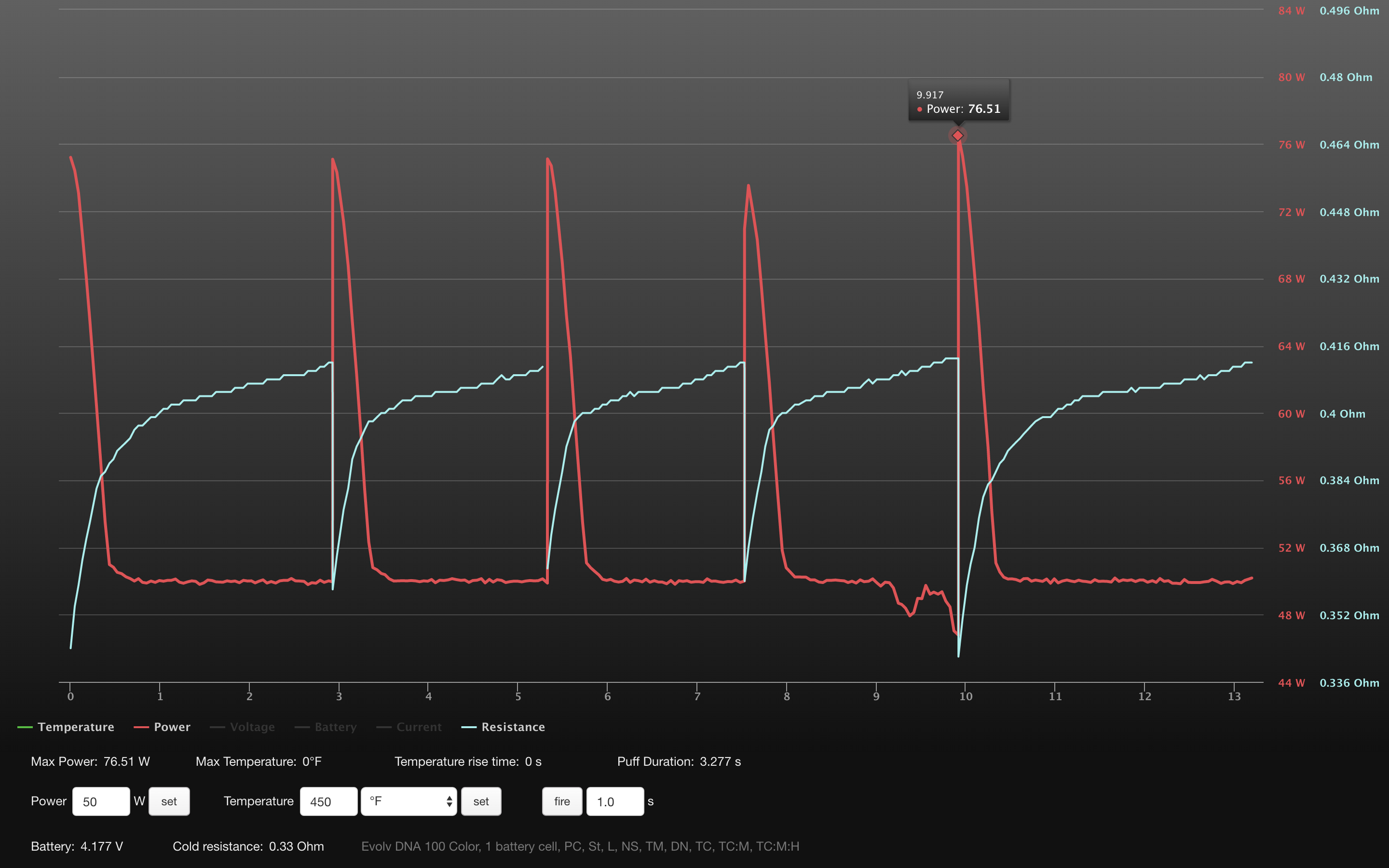This screenshot has height=868, width=1389.
Task: Enable the Battery series in legend
Action: tap(335, 727)
